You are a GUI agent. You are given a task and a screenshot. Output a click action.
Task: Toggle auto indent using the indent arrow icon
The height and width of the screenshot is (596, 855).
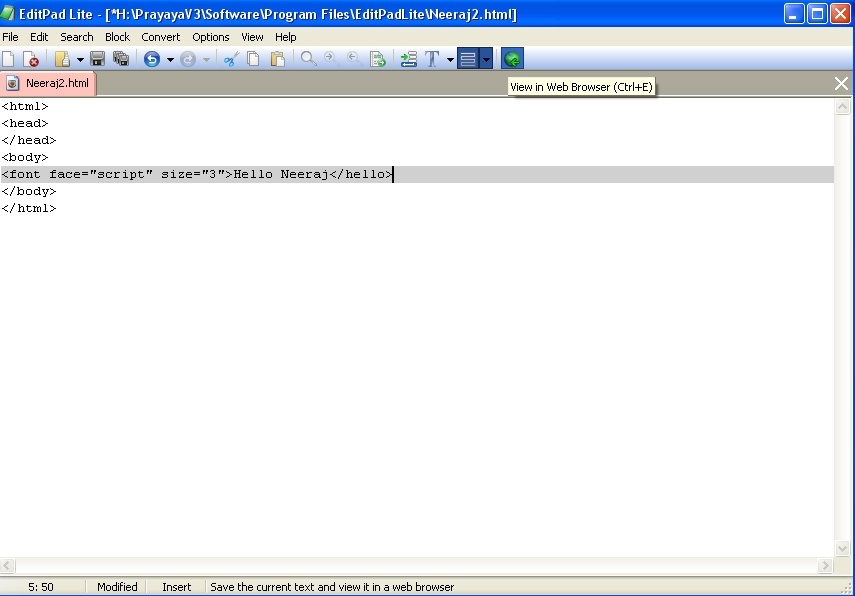point(408,58)
